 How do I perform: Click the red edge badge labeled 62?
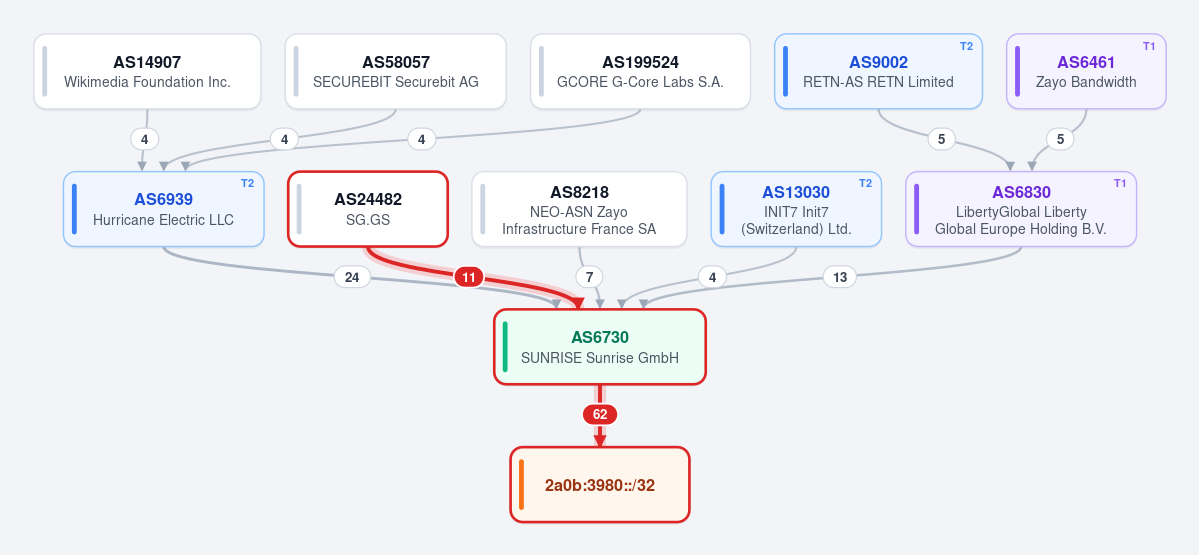pos(600,415)
